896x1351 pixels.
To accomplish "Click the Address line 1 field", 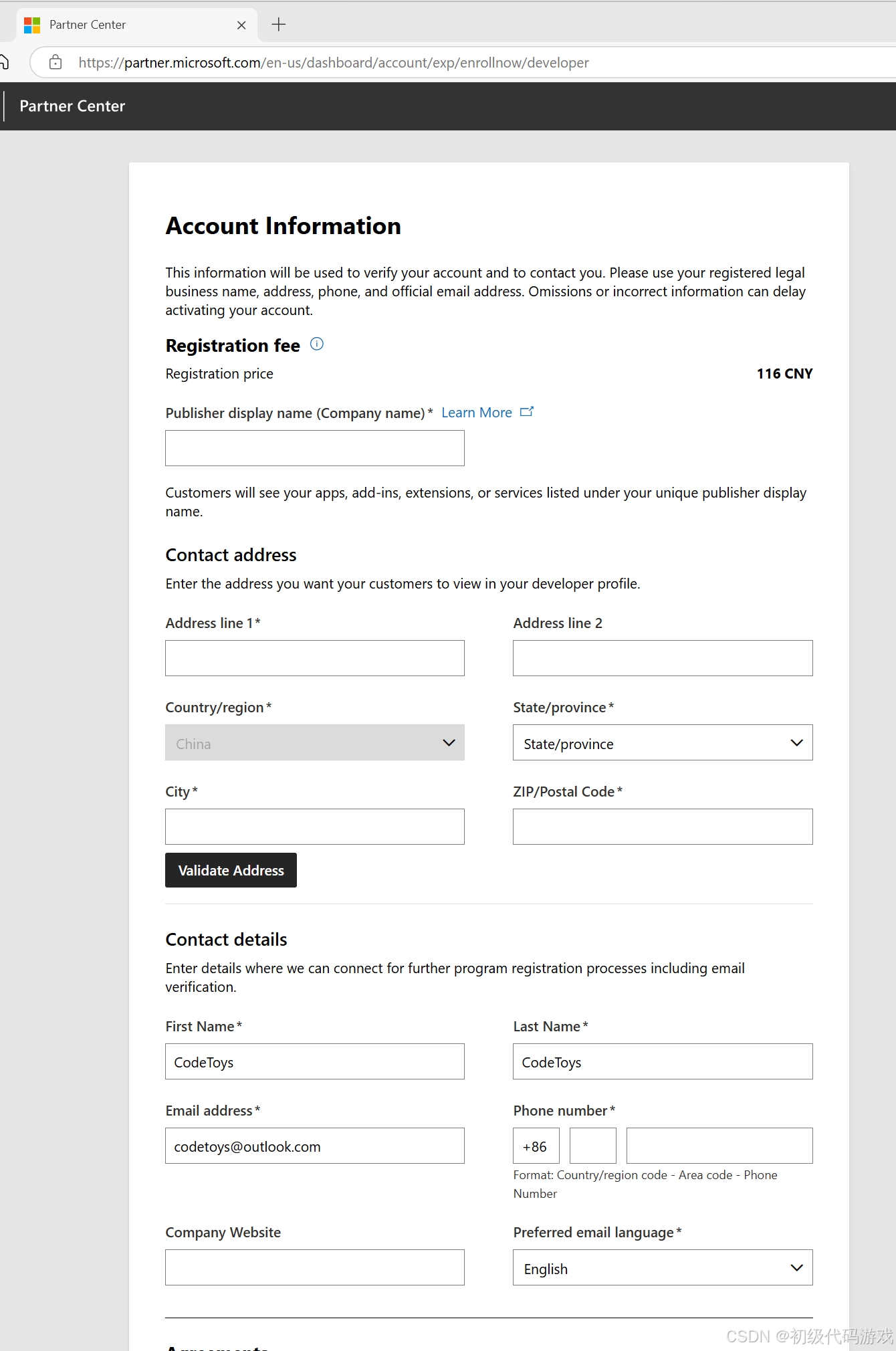I will click(x=314, y=658).
